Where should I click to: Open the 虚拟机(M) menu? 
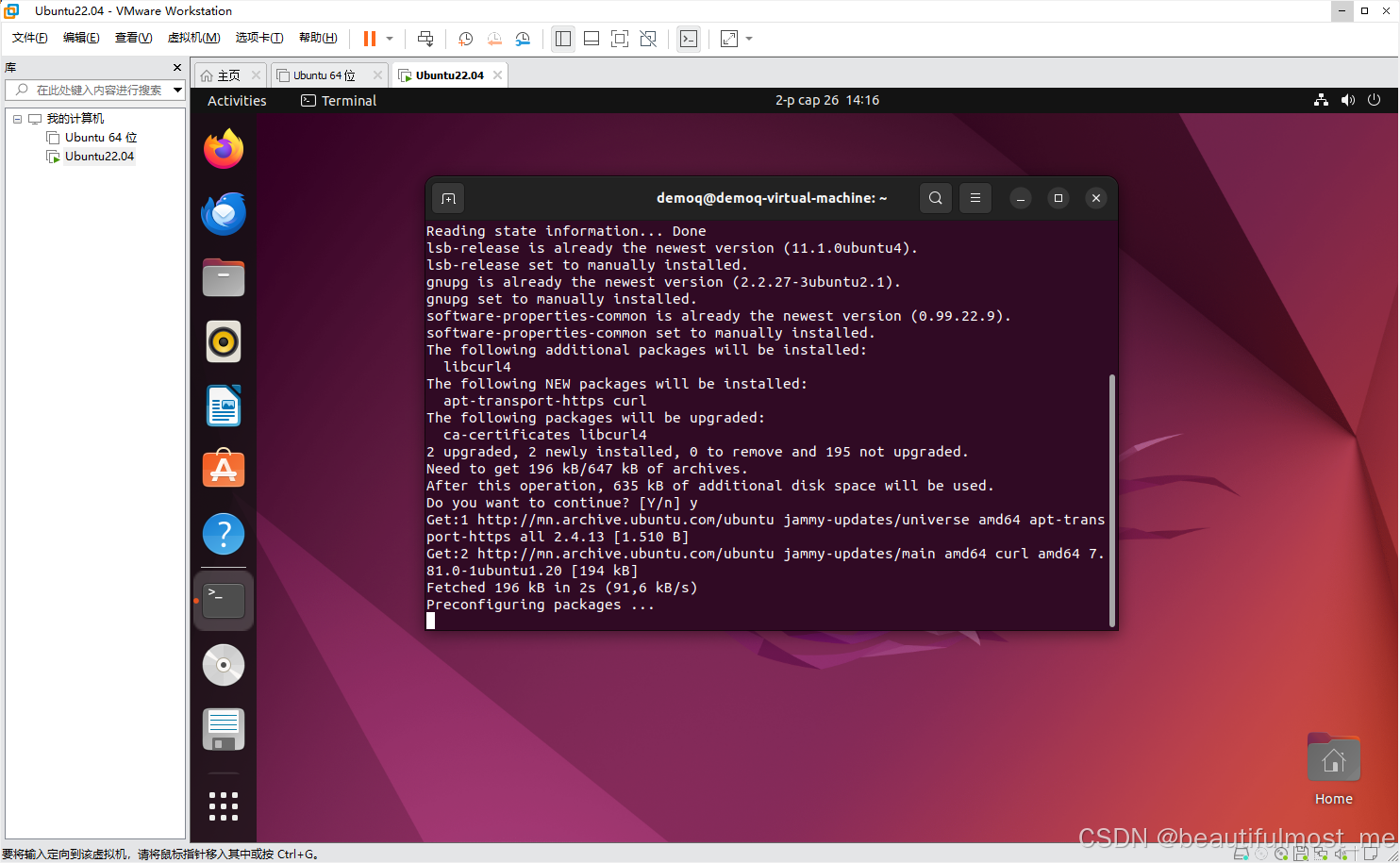[x=193, y=37]
